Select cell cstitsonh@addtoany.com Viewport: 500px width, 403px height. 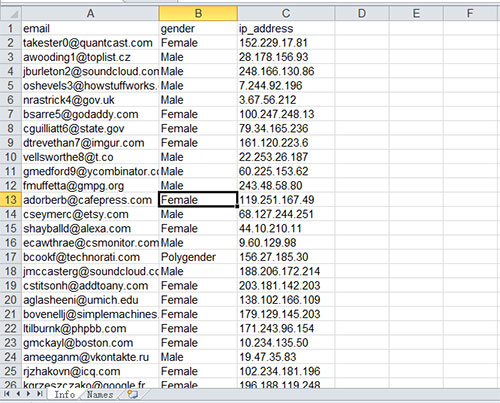coord(90,286)
